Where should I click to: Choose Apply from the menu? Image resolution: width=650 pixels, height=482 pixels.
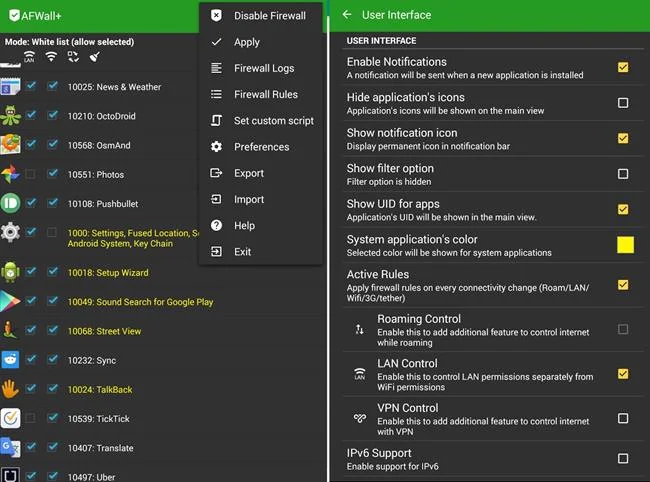261,42
